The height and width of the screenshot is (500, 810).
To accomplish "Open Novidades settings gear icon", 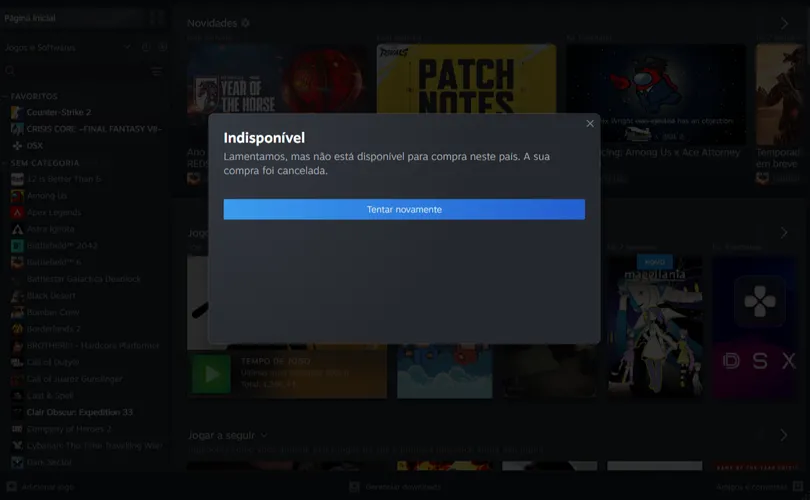I will pyautogui.click(x=245, y=23).
